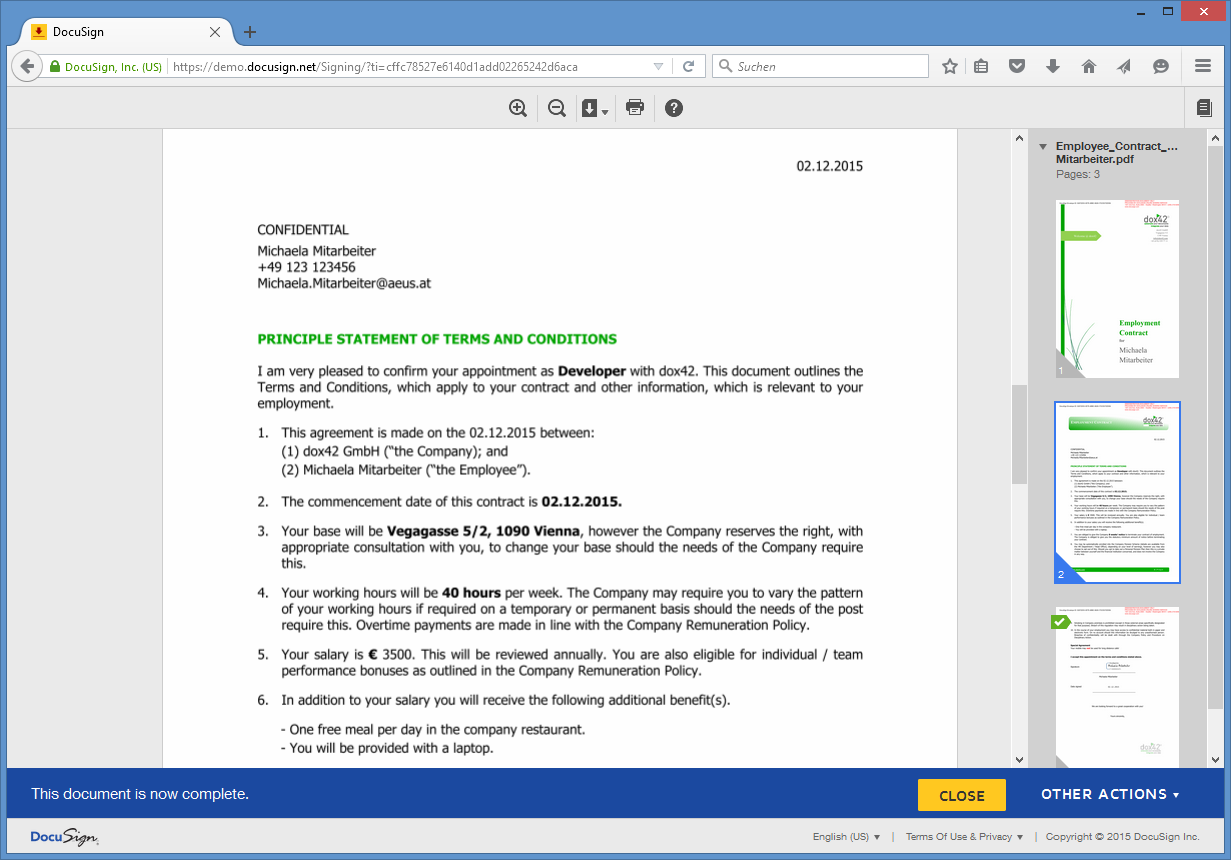Show bookmarks list icon
Viewport: 1231px width, 860px height.
[x=981, y=67]
